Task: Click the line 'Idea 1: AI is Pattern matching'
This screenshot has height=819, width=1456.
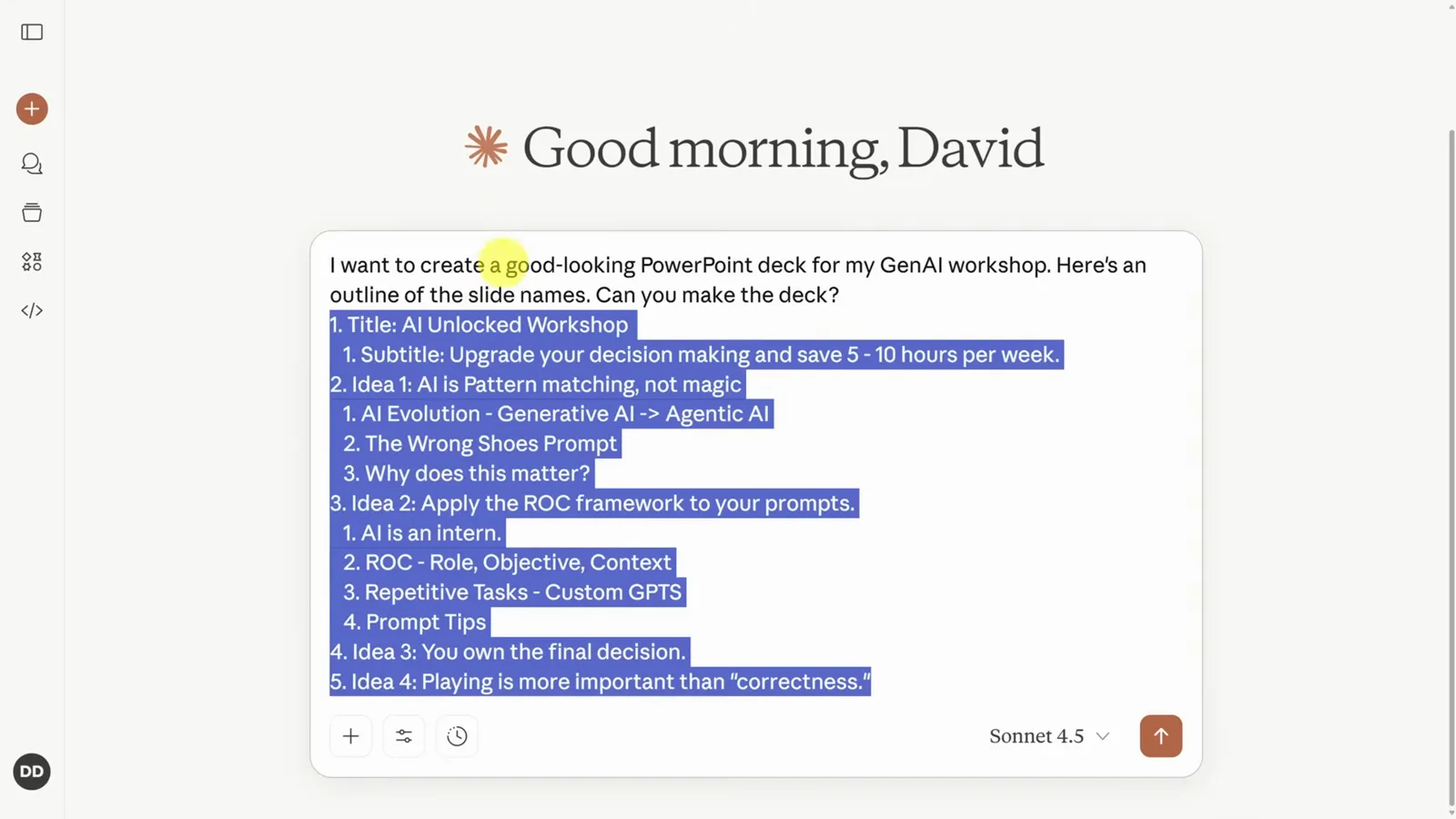Action: (x=535, y=384)
